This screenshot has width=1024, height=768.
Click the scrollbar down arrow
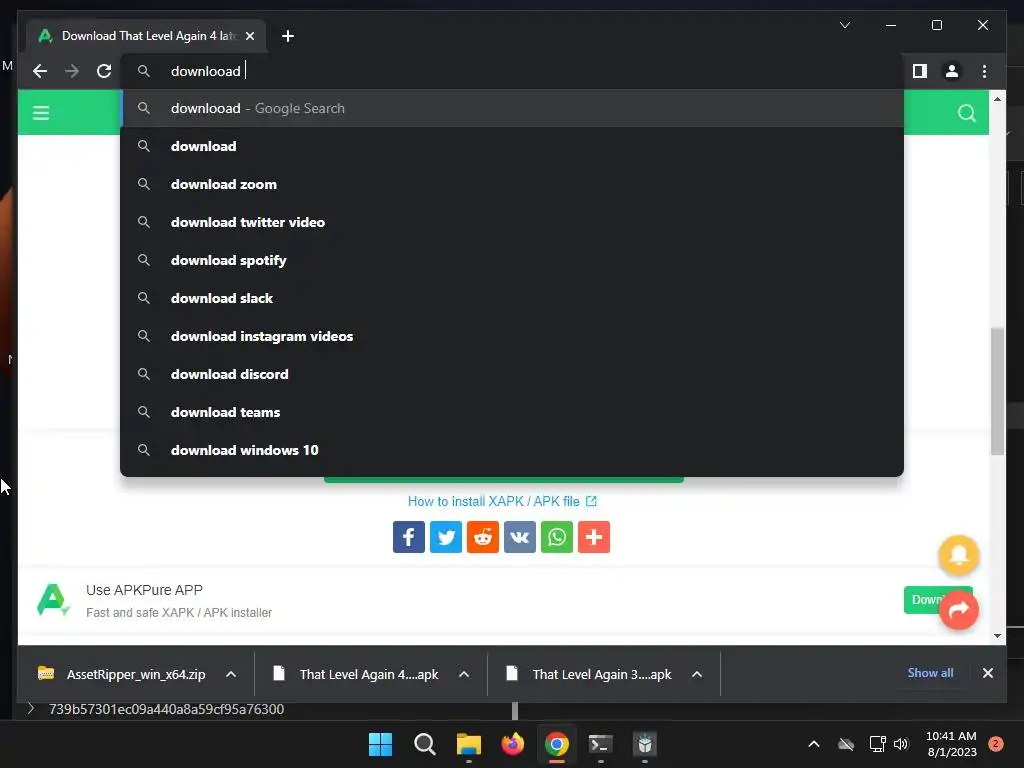tap(997, 635)
